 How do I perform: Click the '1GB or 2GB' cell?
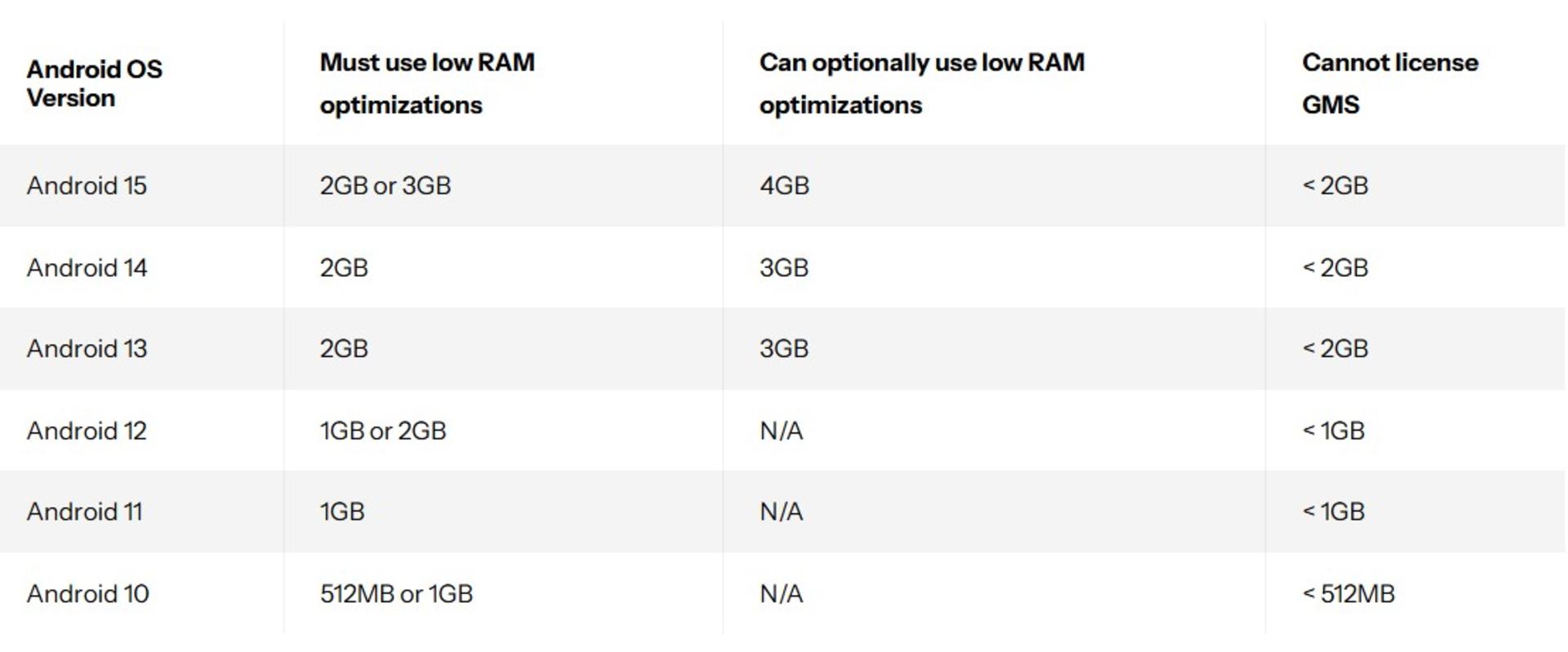[x=383, y=431]
